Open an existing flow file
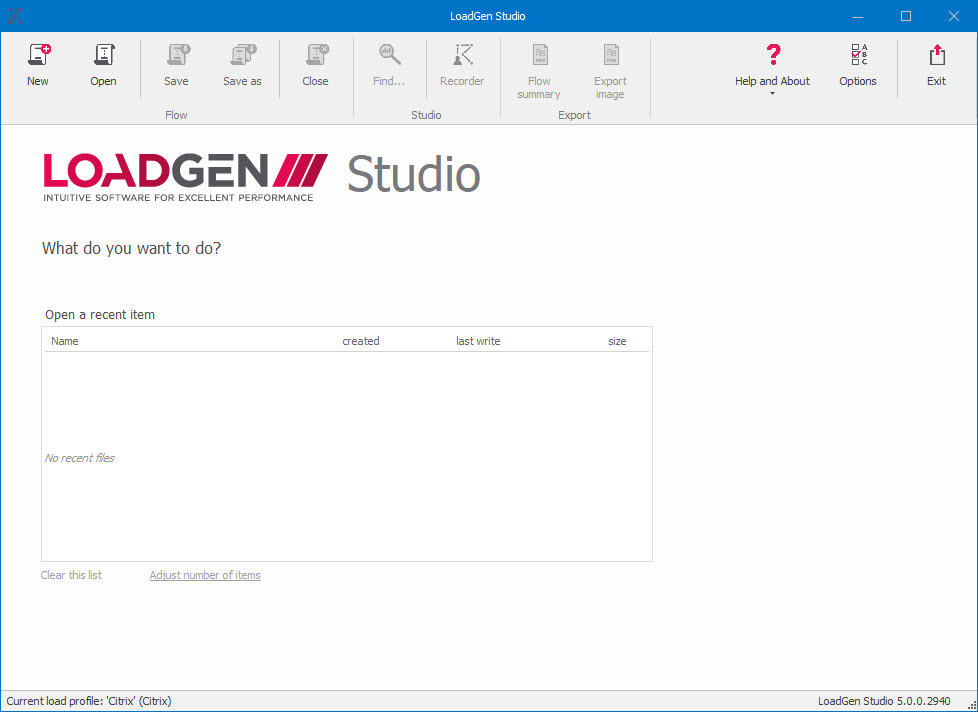Viewport: 978px width, 712px height. [x=104, y=65]
